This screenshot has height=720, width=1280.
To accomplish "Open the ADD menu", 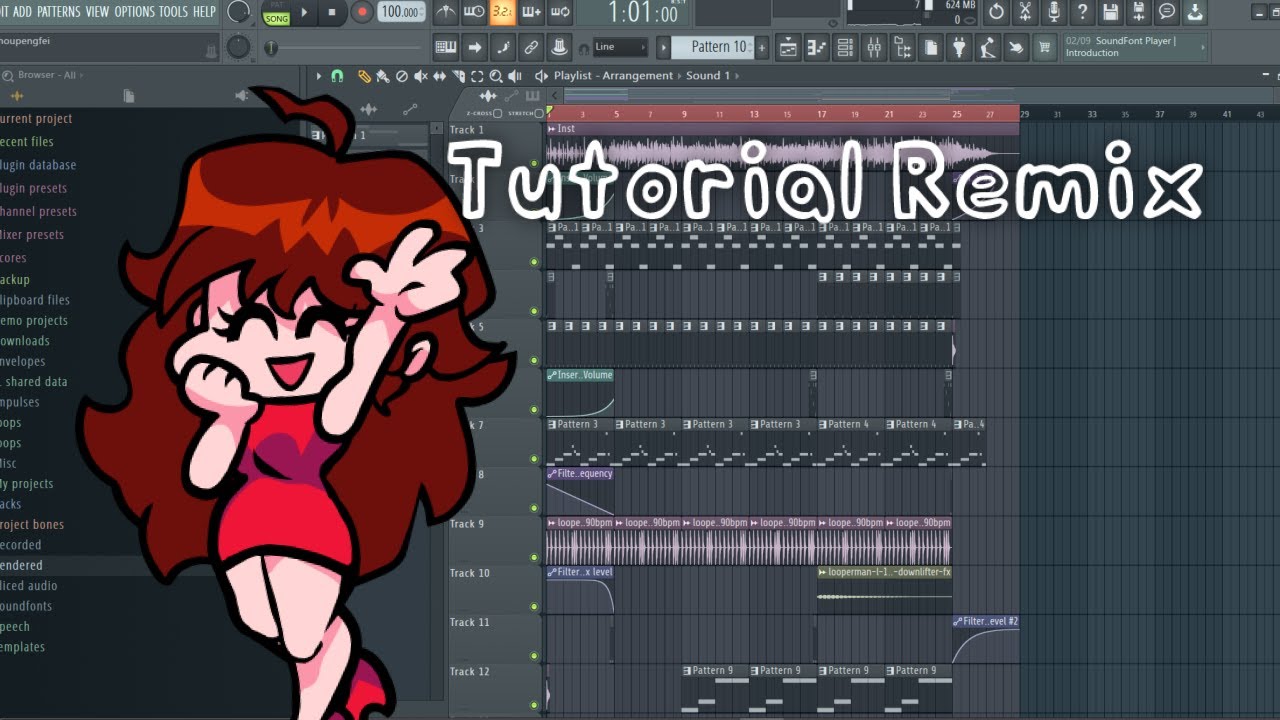I will coord(22,12).
